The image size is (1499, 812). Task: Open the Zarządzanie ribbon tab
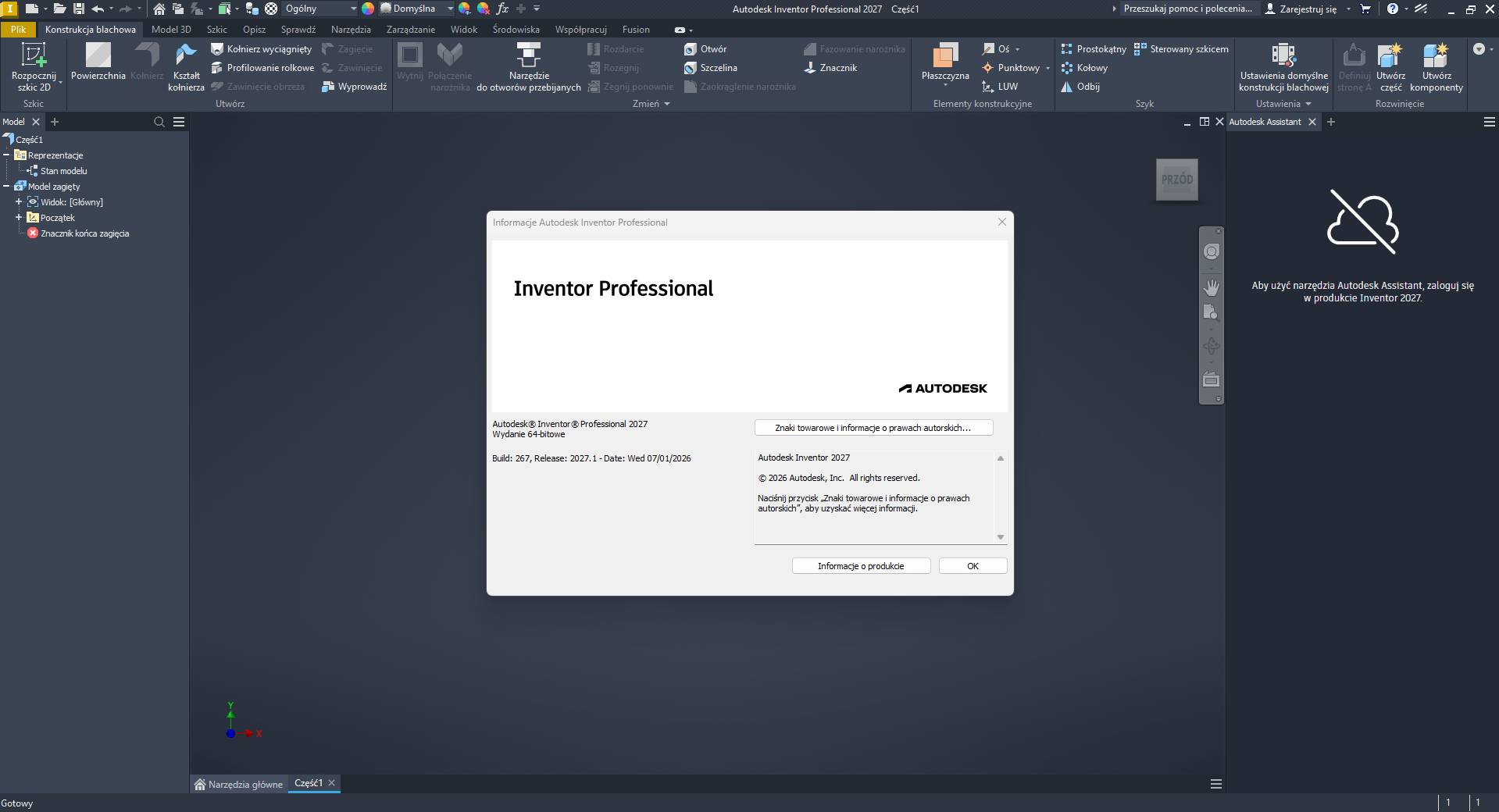[411, 30]
